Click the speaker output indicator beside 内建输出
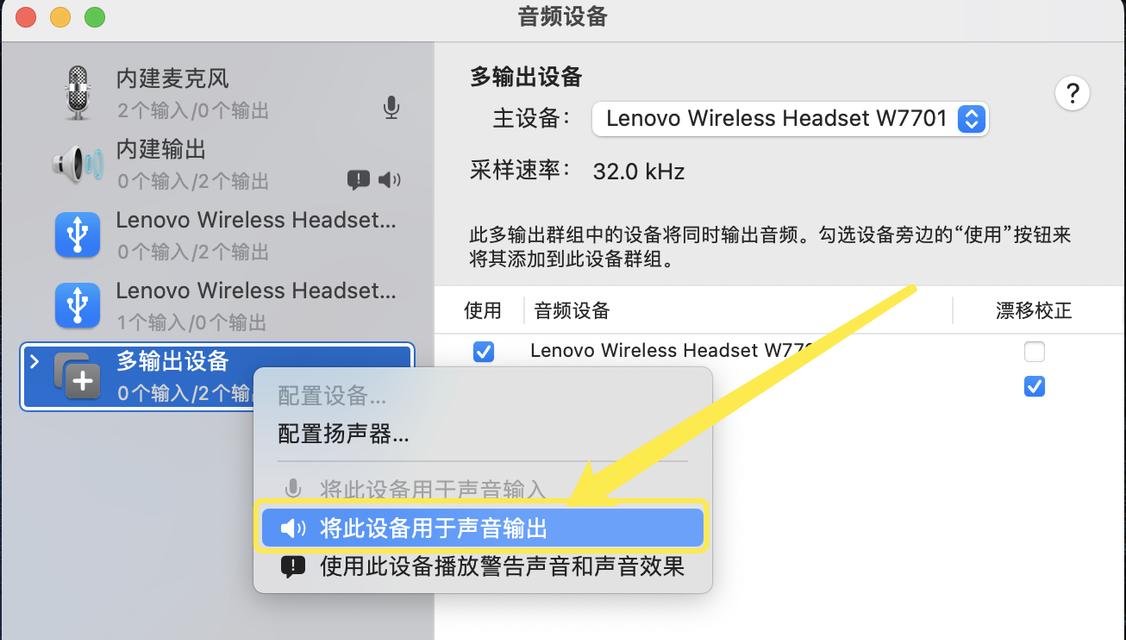1126x640 pixels. [x=389, y=179]
